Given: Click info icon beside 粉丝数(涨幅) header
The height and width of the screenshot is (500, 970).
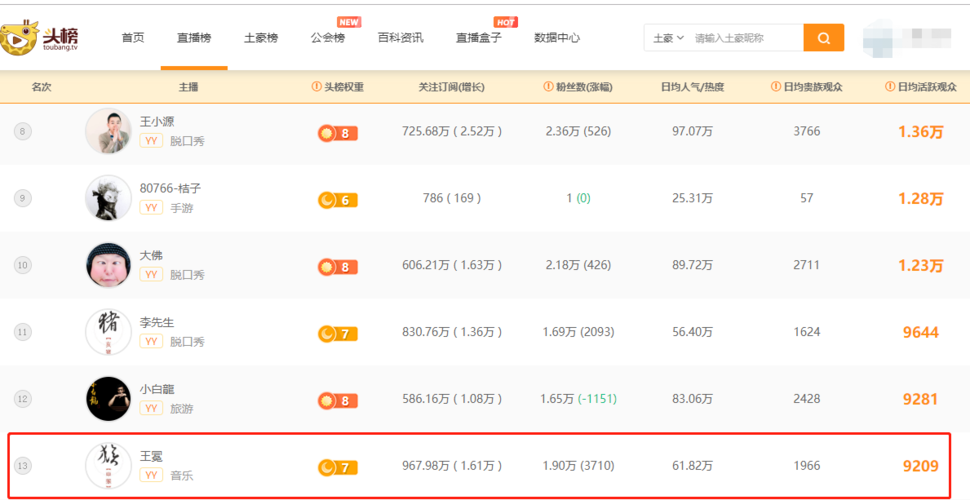Looking at the screenshot, I should (548, 87).
